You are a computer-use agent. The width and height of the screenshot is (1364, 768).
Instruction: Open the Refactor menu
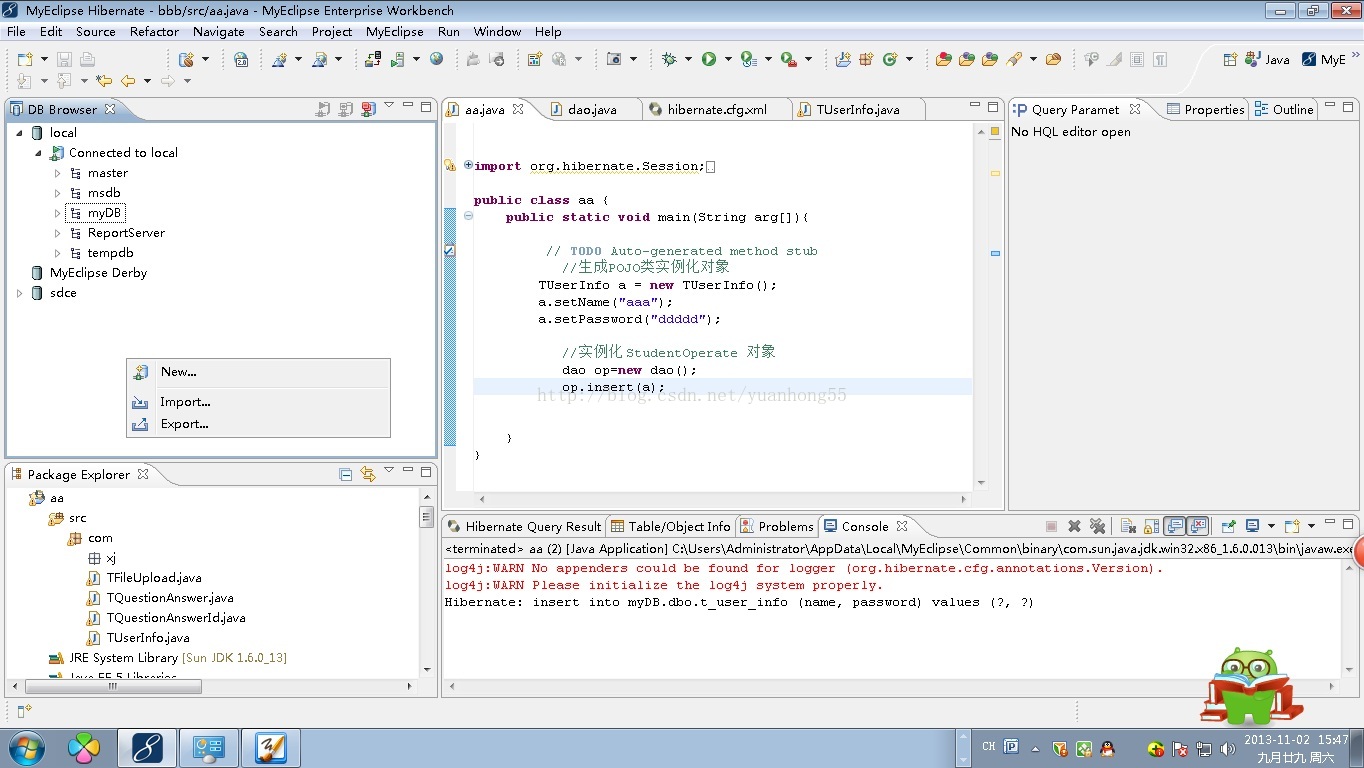(x=154, y=31)
